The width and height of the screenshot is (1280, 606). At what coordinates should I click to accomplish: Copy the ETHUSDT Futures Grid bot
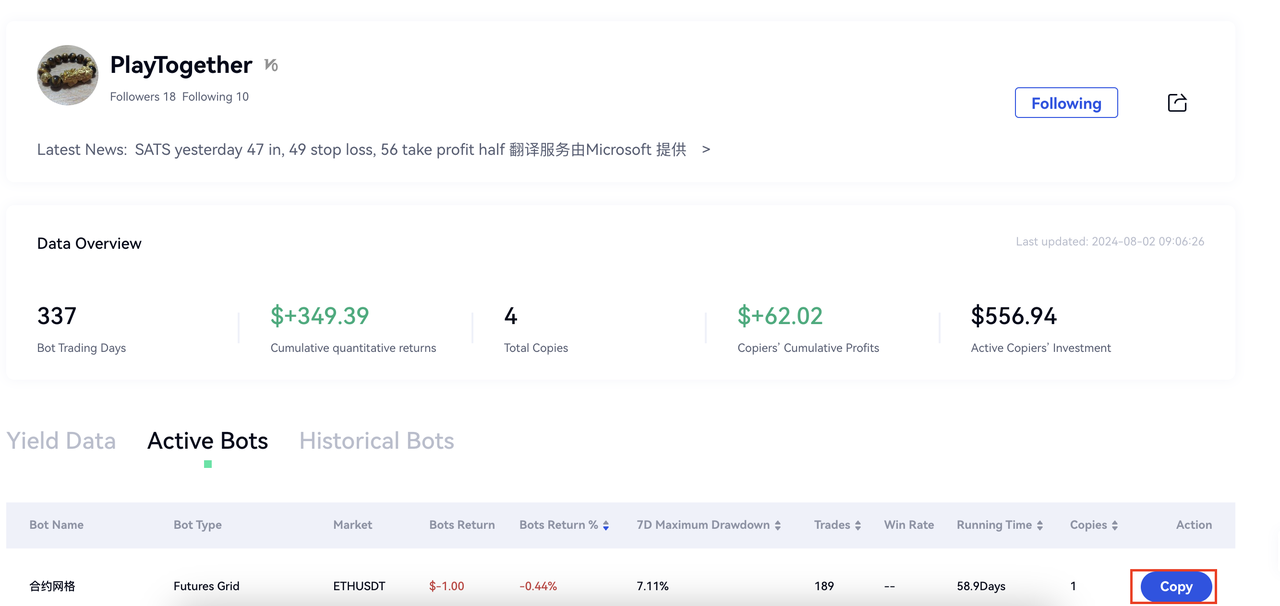pyautogui.click(x=1175, y=587)
